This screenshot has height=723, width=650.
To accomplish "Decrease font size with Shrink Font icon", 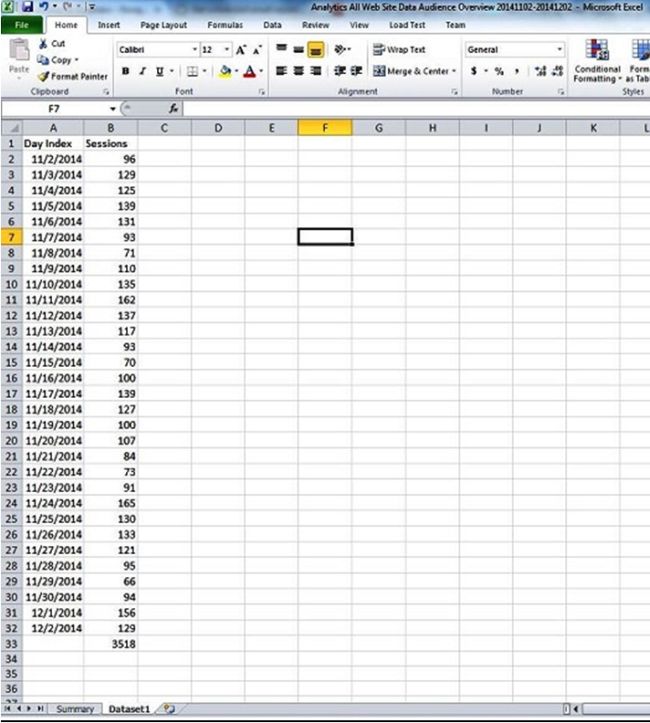I will point(257,50).
